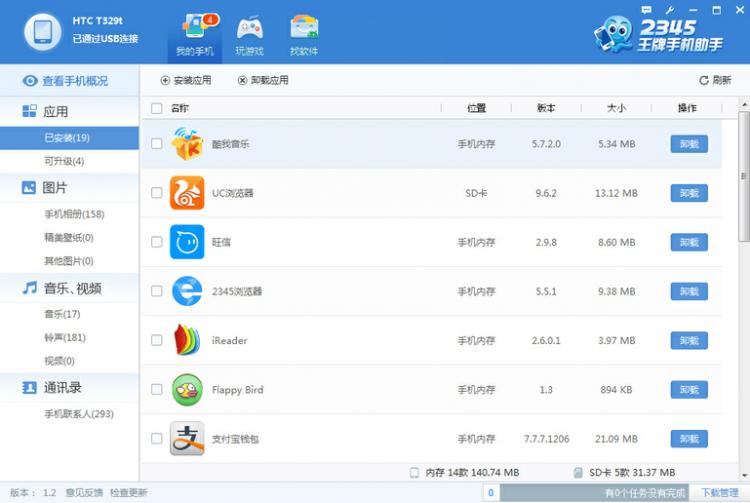Select the 应用 section header

pyautogui.click(x=69, y=111)
